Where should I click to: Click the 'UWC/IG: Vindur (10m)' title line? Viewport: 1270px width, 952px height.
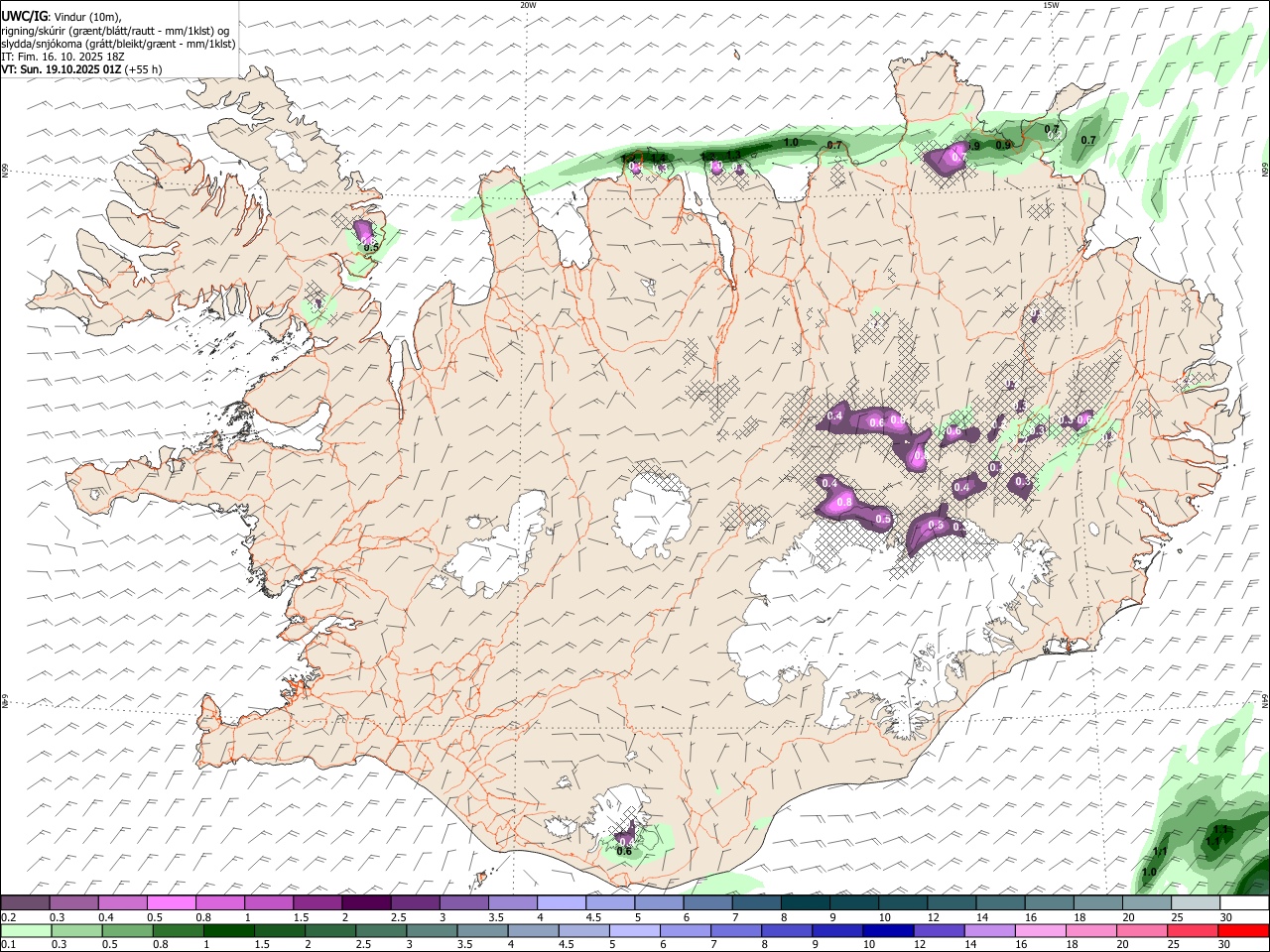point(62,17)
